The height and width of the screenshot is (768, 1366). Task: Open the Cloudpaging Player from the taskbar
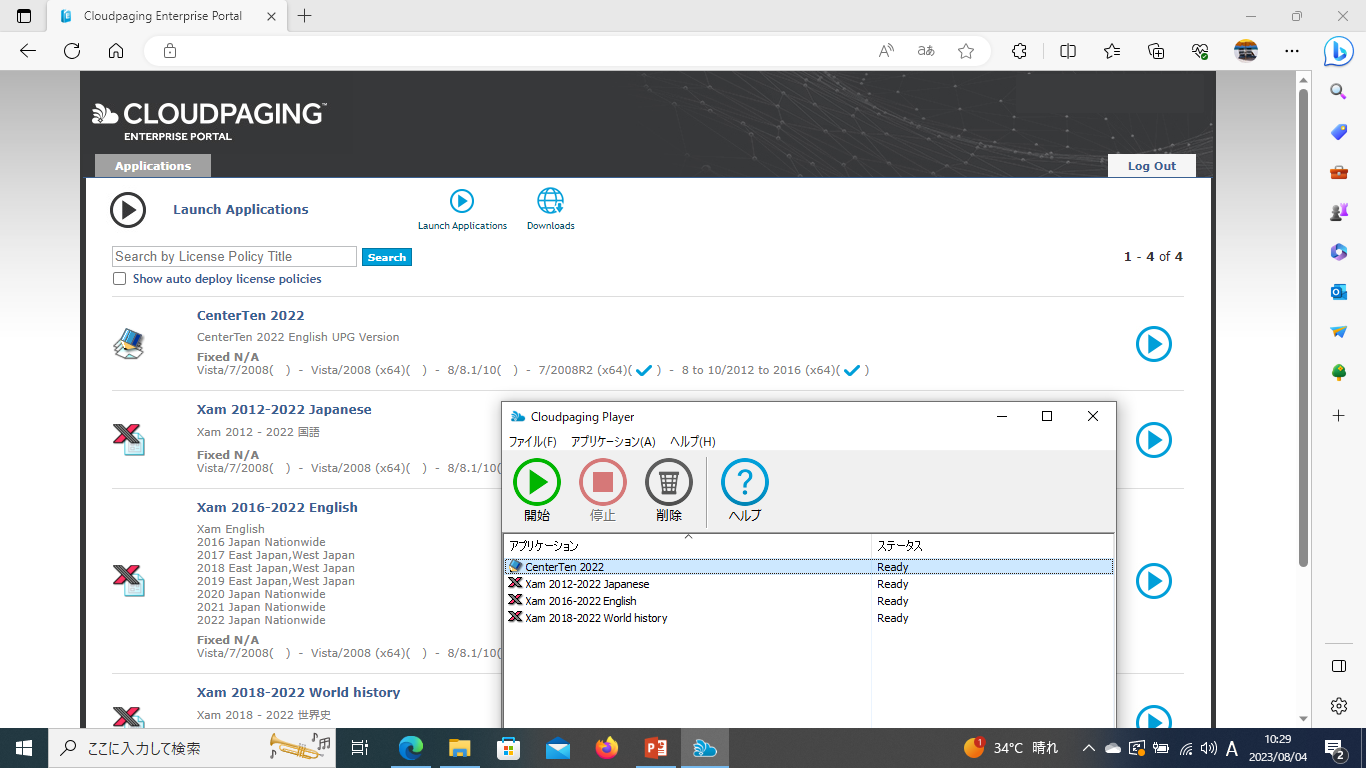pos(705,747)
